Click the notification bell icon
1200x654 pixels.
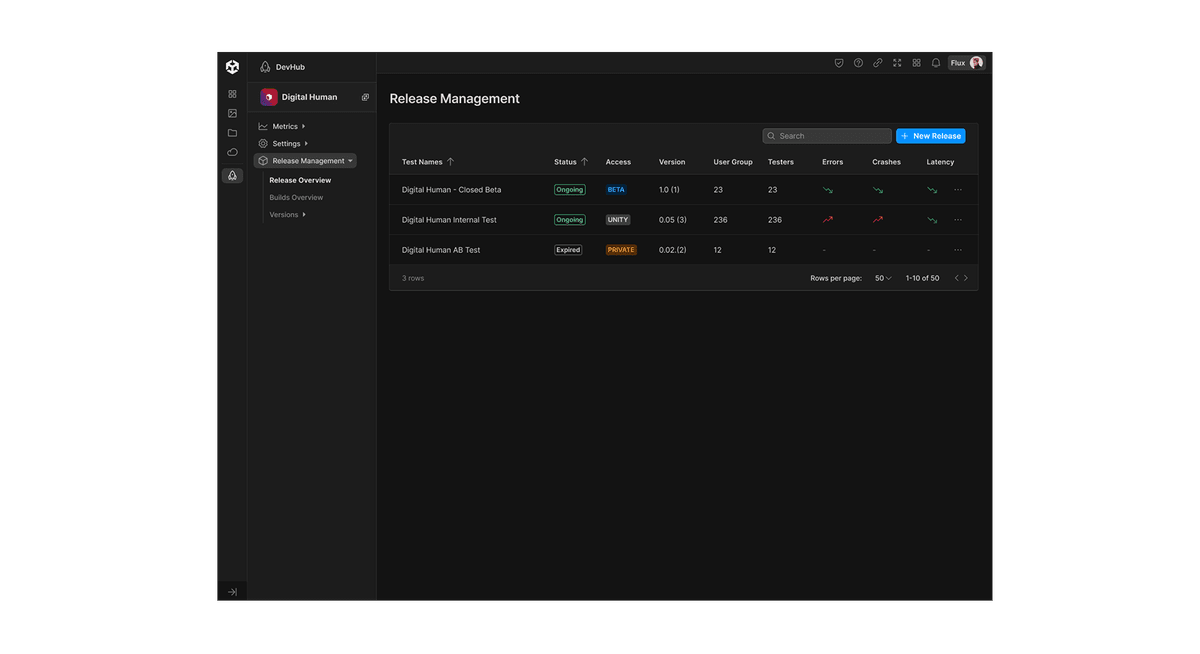936,63
